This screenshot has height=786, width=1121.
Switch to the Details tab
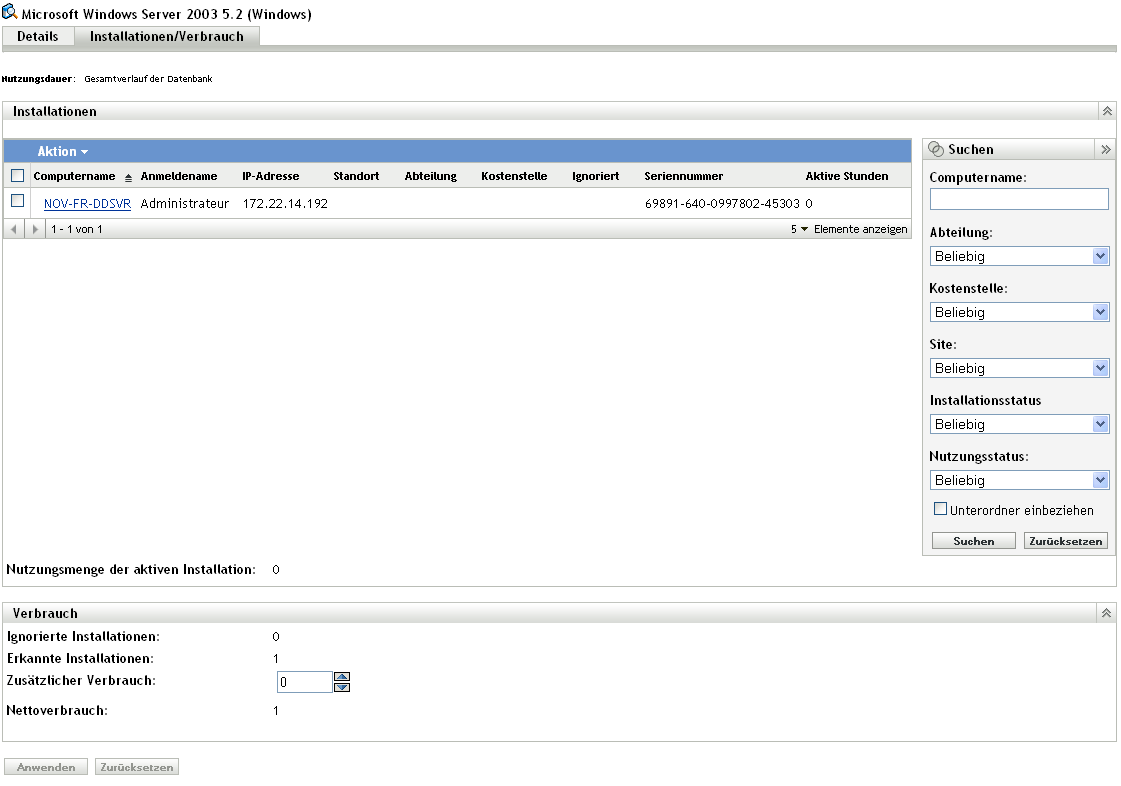click(x=38, y=36)
